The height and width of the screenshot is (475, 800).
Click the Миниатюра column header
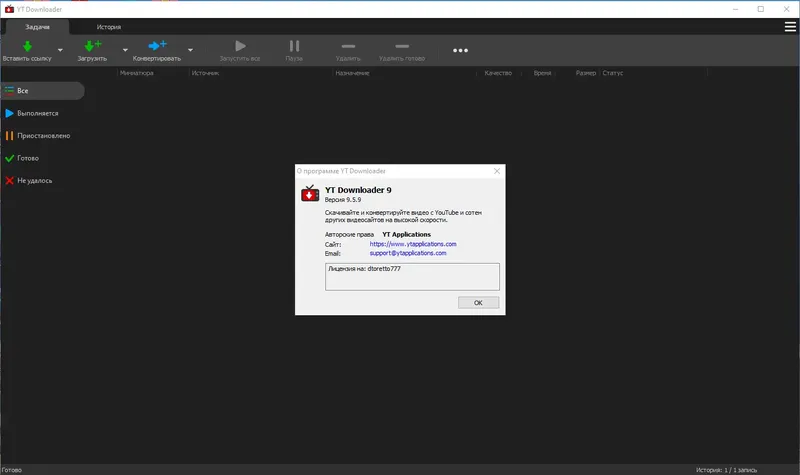[x=137, y=73]
